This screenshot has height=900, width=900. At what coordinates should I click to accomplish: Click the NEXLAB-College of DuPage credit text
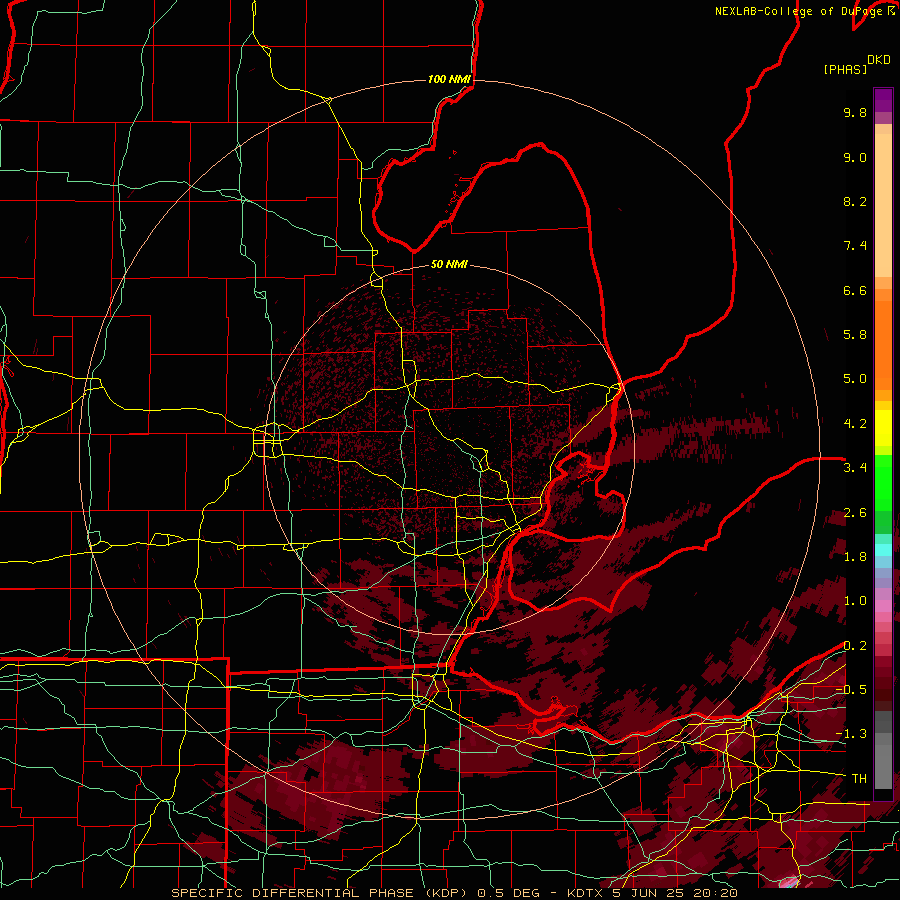[x=800, y=11]
